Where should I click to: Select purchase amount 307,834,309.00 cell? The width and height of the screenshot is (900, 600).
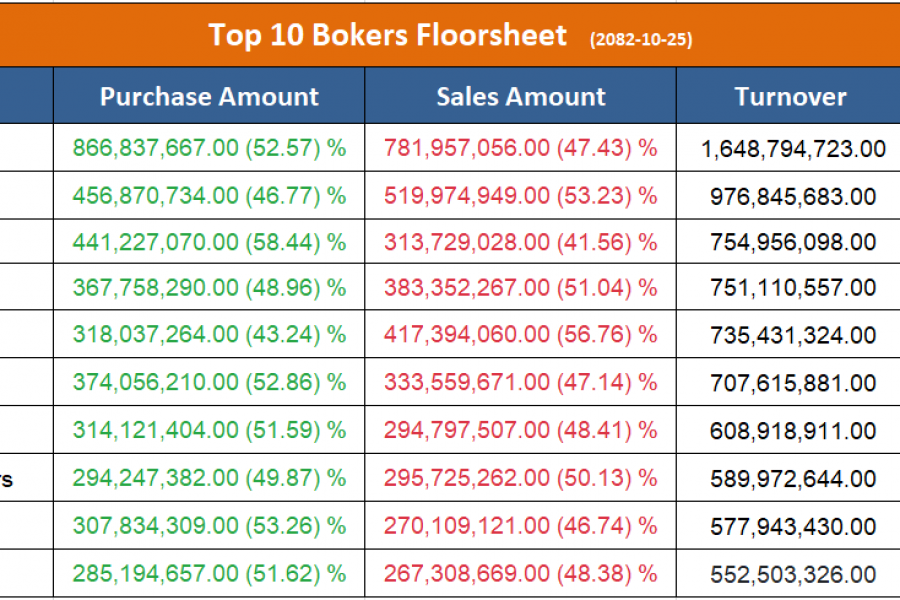[209, 526]
